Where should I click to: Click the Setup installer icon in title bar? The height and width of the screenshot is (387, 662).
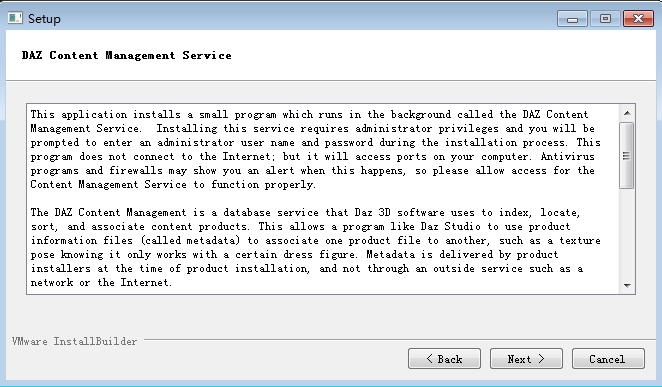coord(15,18)
